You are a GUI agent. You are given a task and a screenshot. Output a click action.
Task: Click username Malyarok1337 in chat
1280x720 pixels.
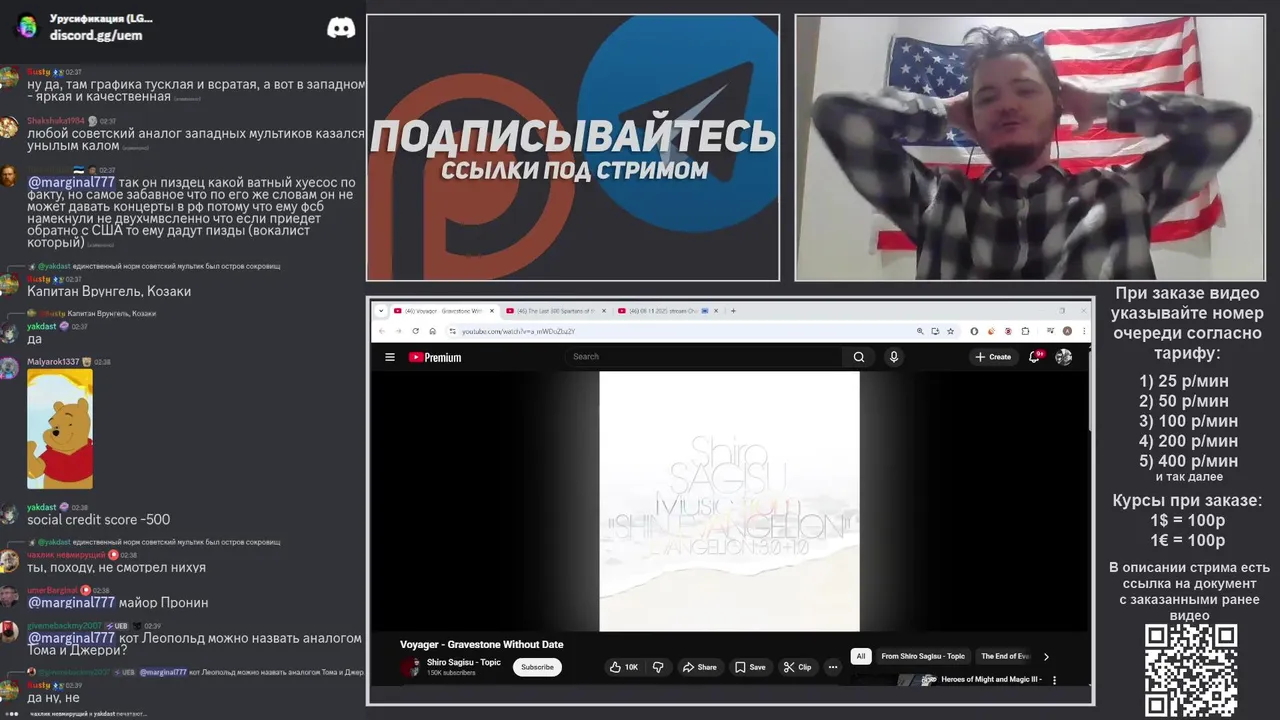coord(53,362)
